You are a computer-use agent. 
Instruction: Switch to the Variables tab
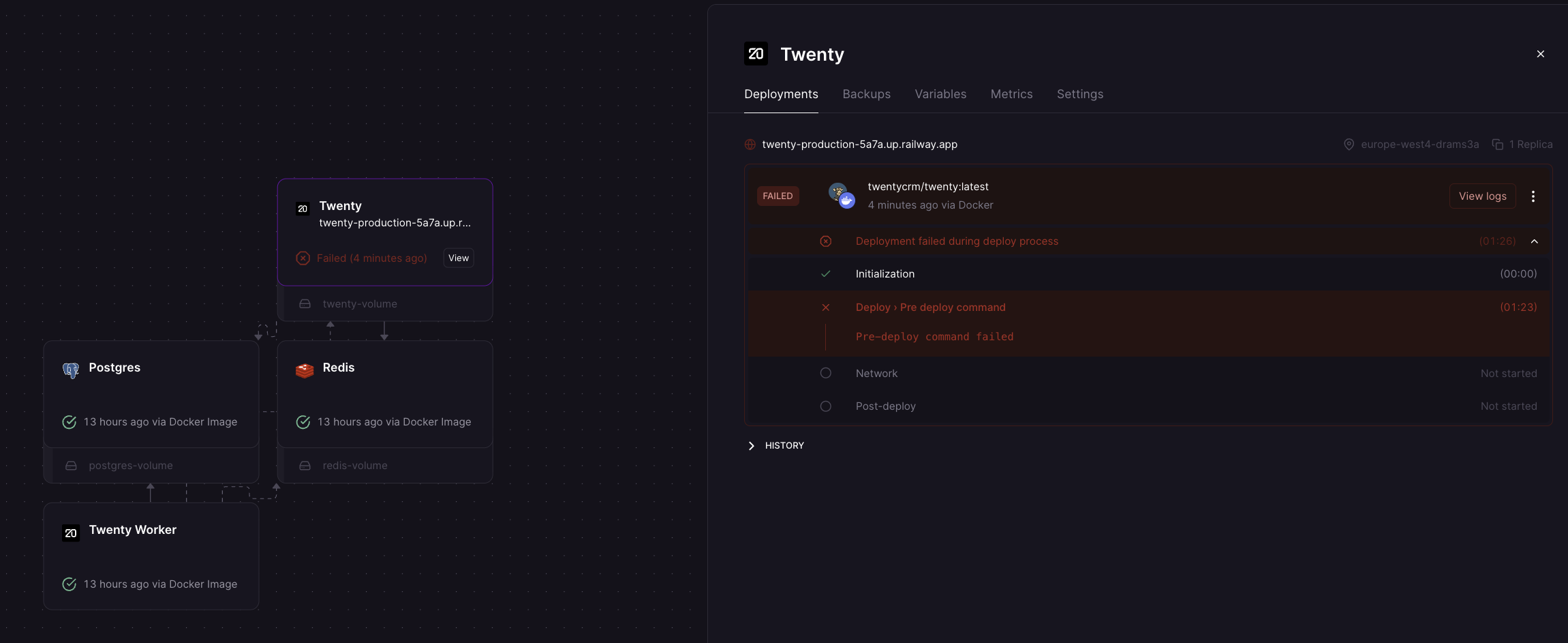[x=940, y=94]
